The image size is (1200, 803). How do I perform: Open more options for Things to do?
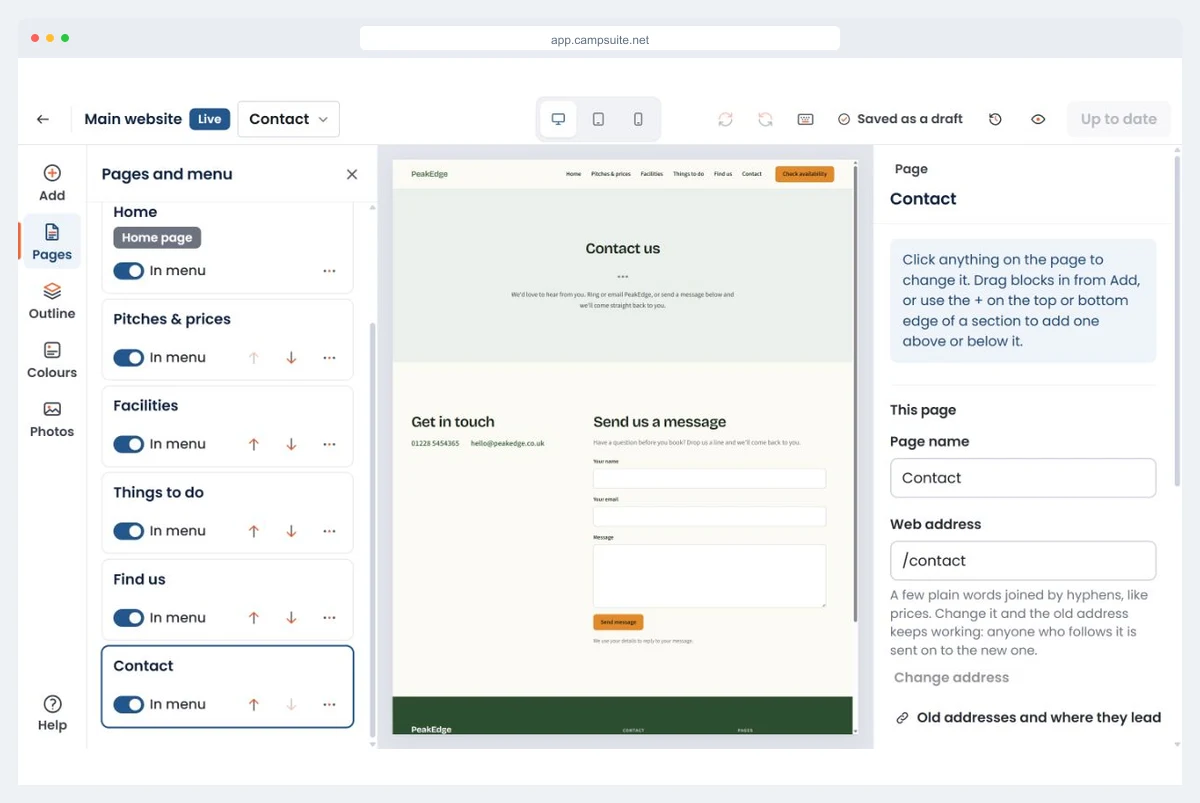click(329, 531)
